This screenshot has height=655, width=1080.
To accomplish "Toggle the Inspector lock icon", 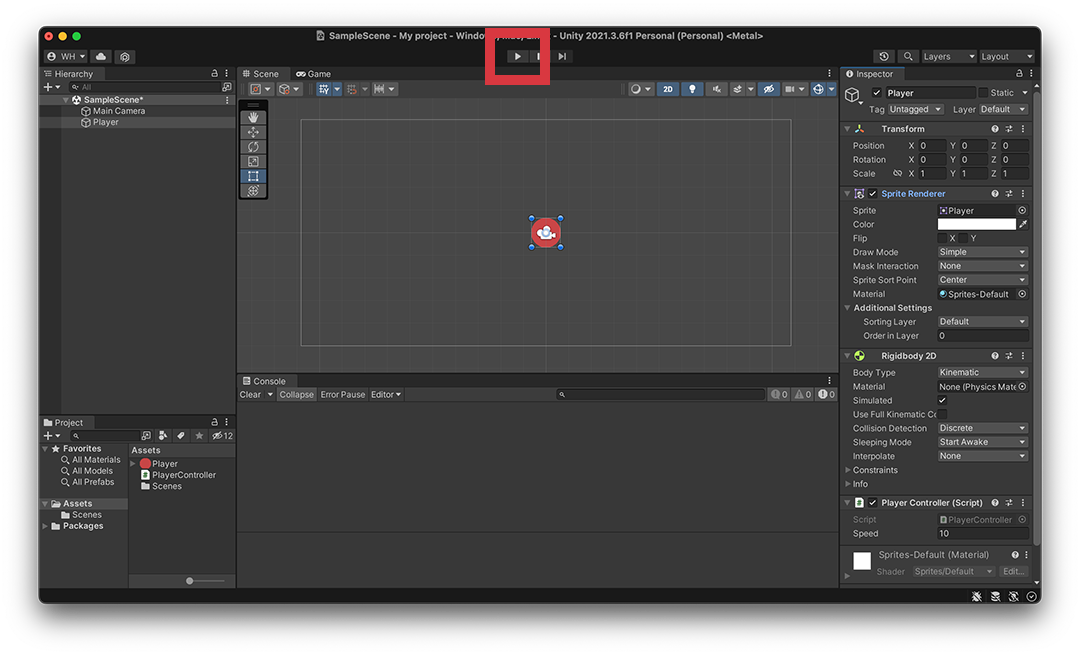I will 1019,74.
